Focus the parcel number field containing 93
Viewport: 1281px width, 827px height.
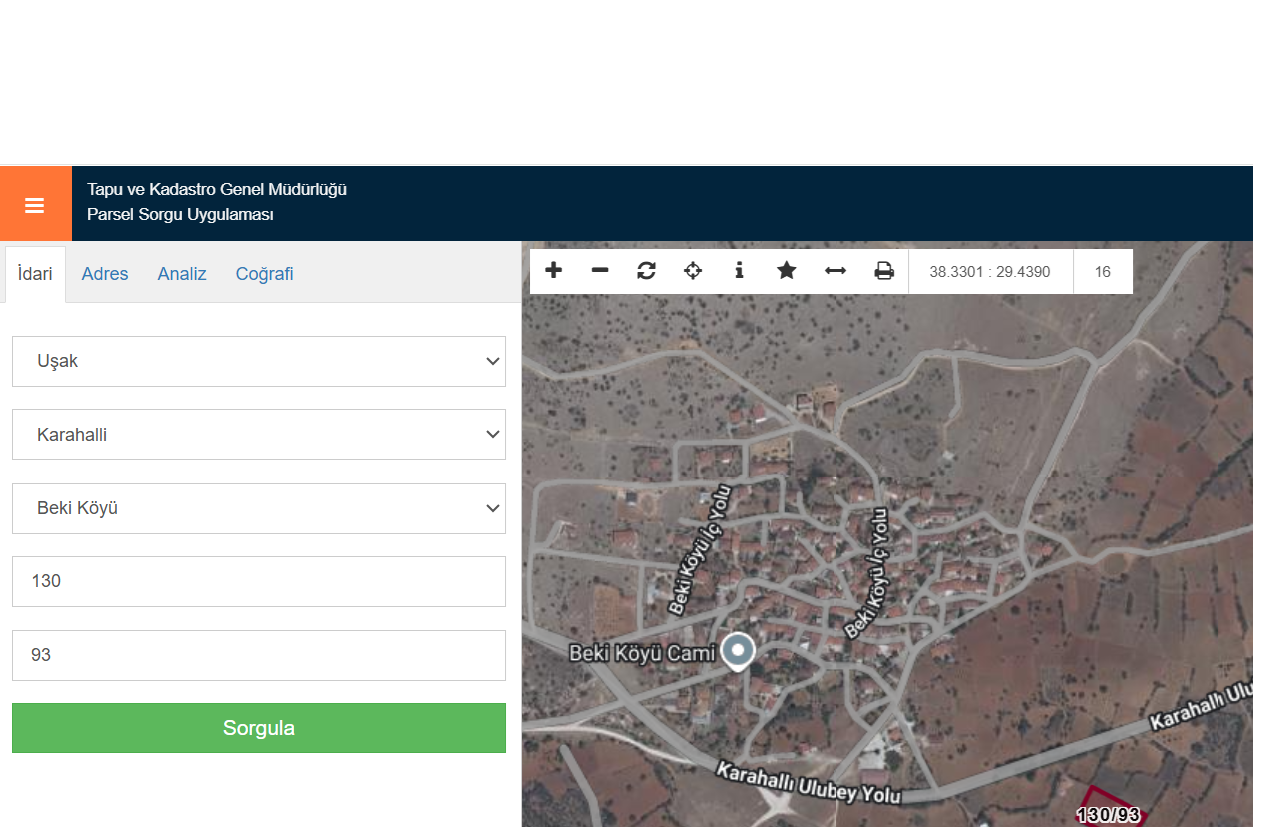[x=259, y=655]
